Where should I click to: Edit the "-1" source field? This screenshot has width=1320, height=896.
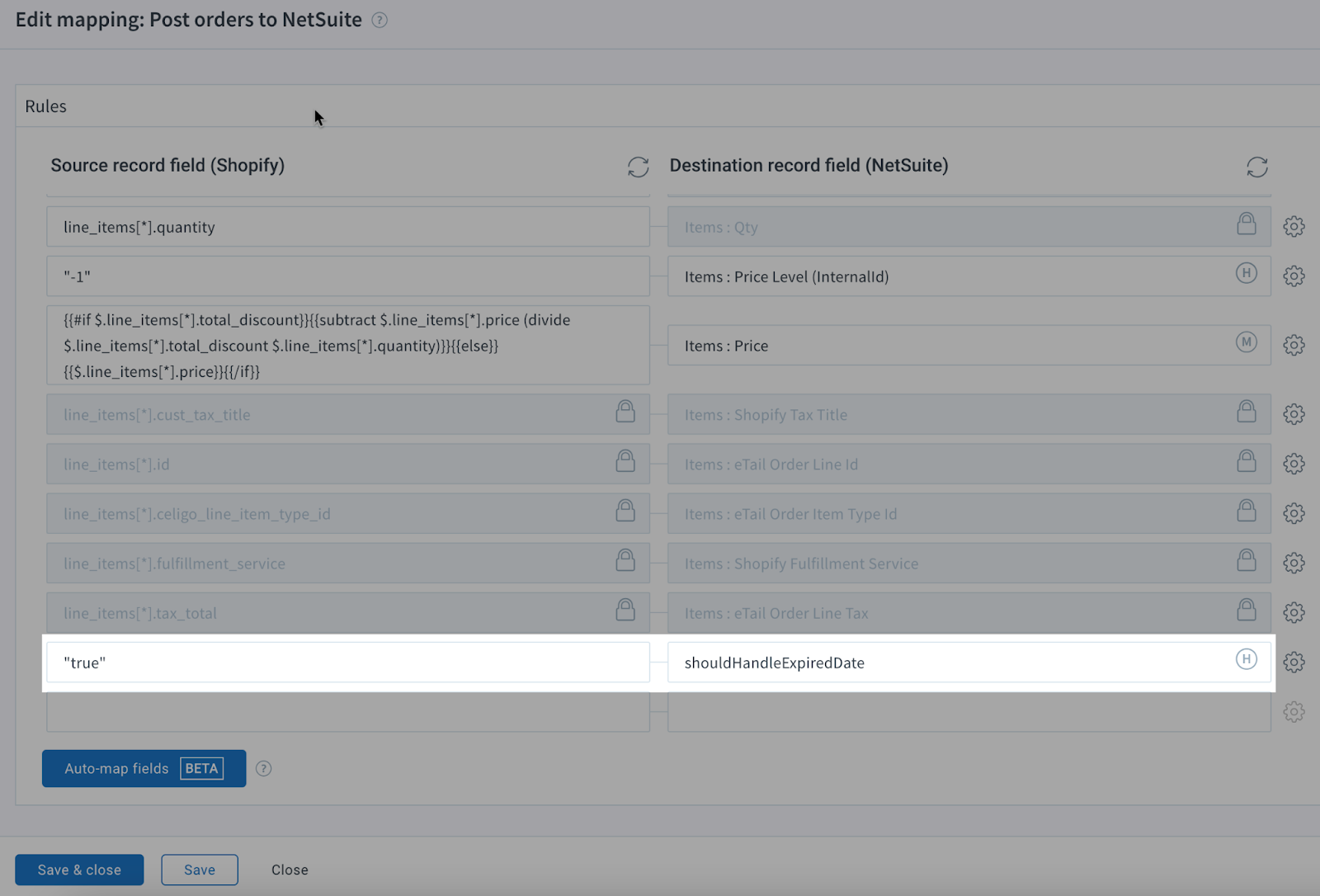[348, 276]
